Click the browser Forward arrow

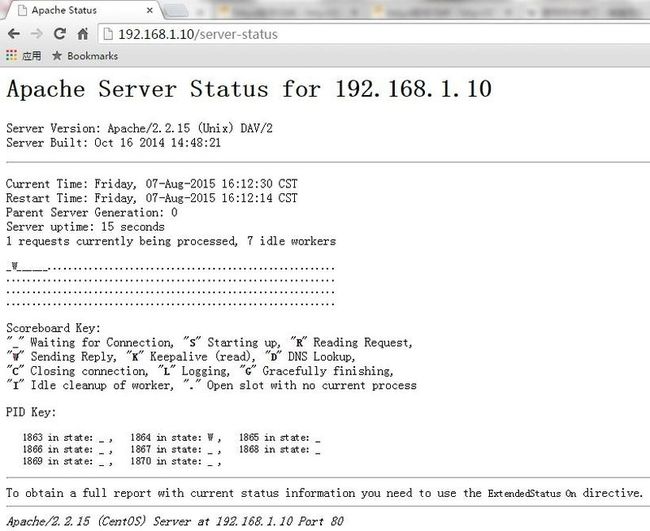coord(36,34)
